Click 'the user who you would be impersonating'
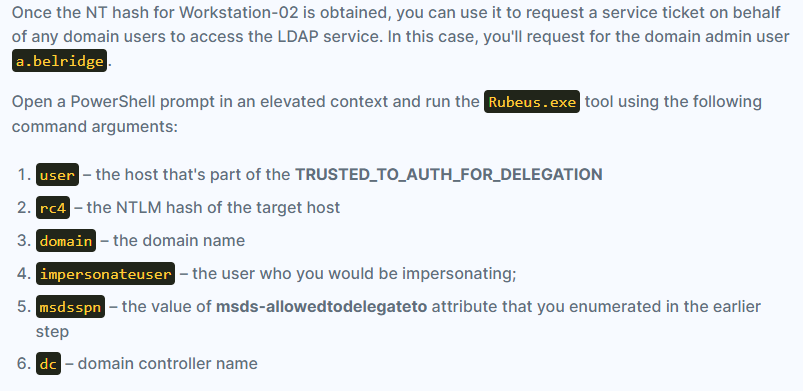Image resolution: width=803 pixels, height=391 pixels. (x=354, y=273)
